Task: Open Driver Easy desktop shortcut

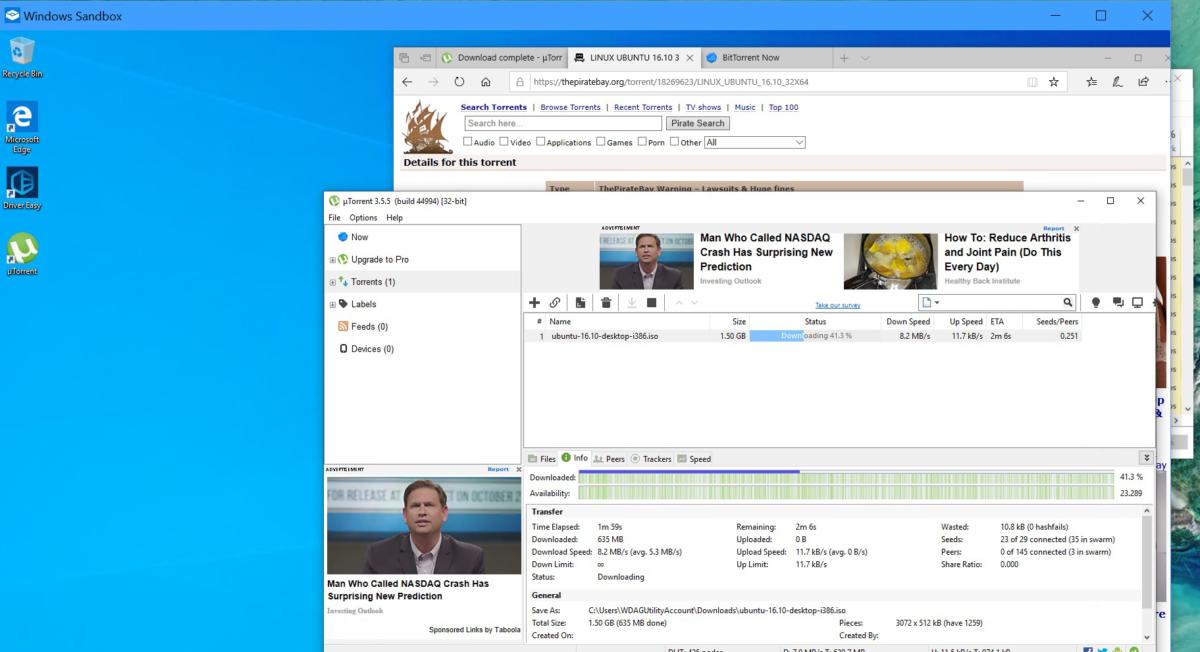Action: point(22,188)
